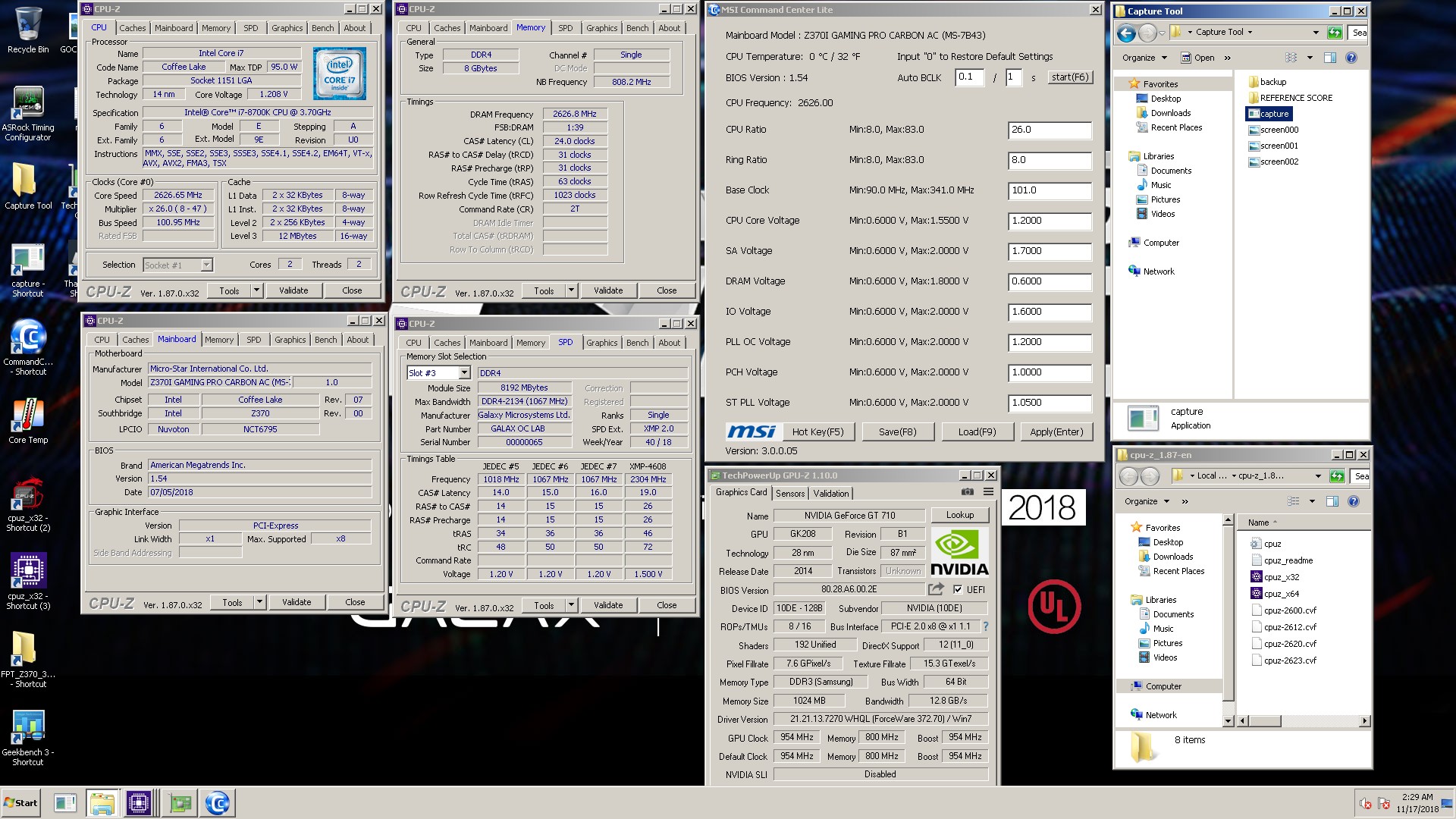The width and height of the screenshot is (1456, 819).
Task: Select cpuz-2623.cvf file in explorer
Action: pyautogui.click(x=1283, y=661)
